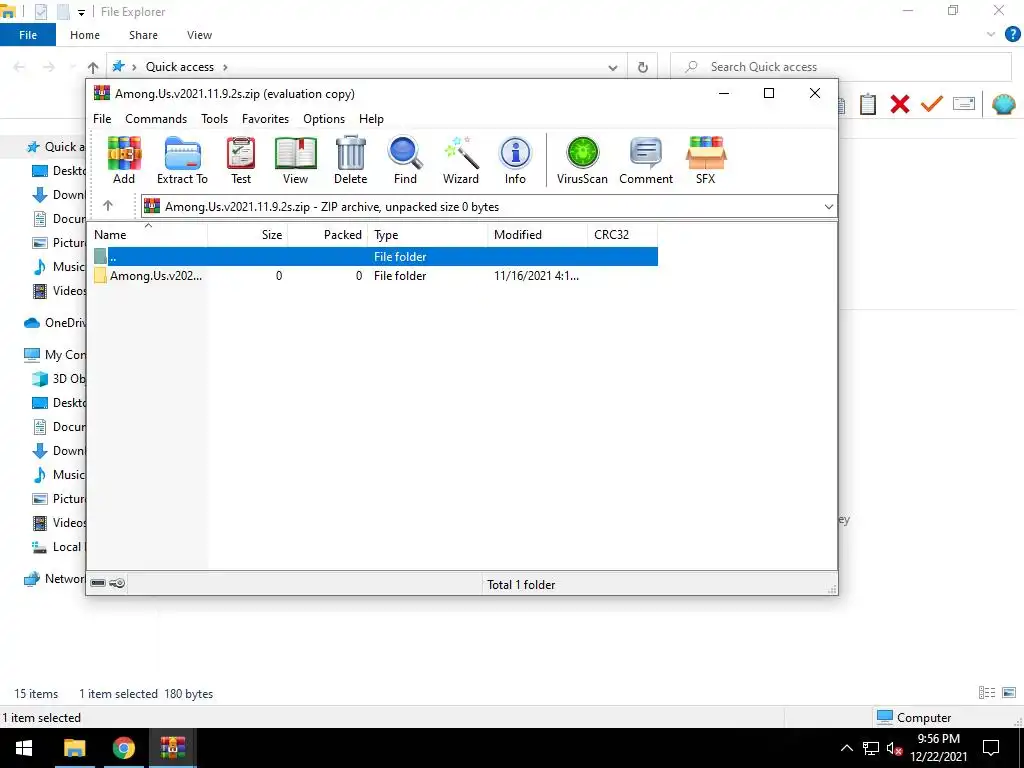Launch the Wizard tool
Screen dimensions: 1024x768
460,160
